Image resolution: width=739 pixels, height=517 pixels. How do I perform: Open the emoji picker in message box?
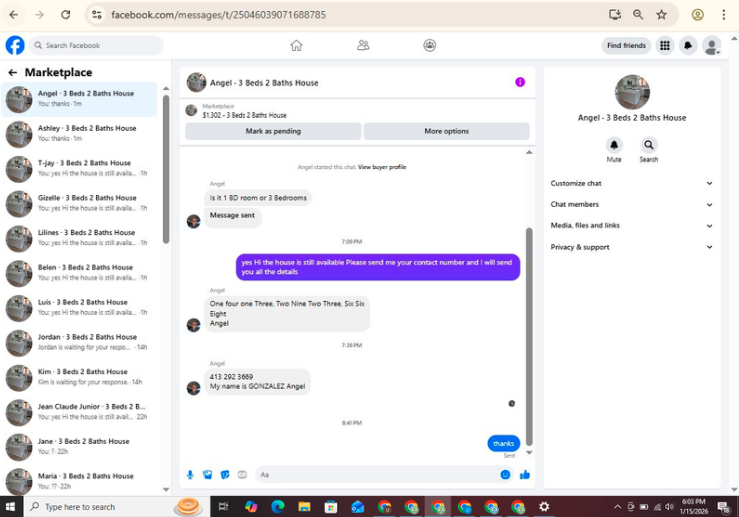505,475
